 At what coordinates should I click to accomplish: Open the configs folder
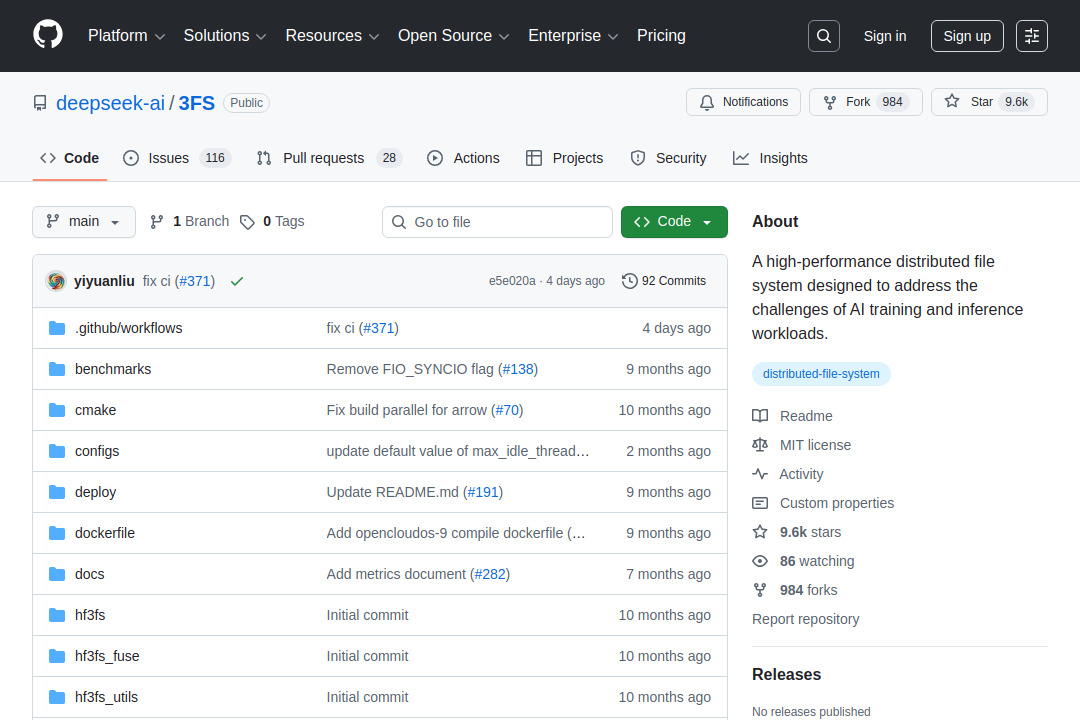(97, 451)
